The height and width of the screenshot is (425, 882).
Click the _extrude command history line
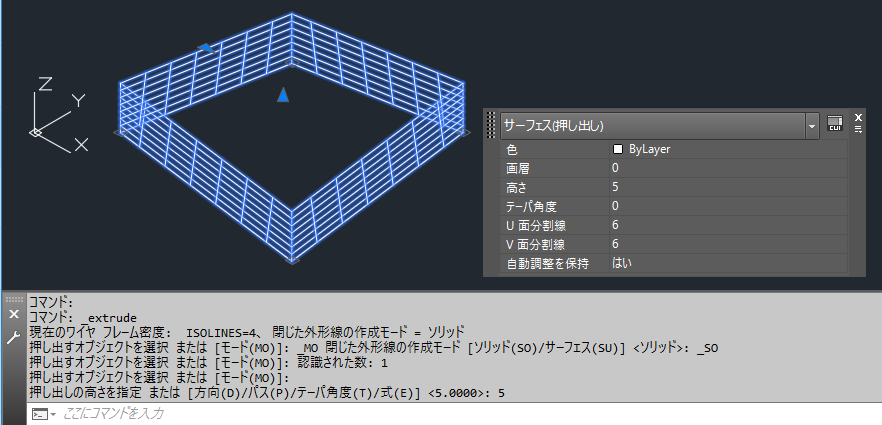[x=83, y=318]
